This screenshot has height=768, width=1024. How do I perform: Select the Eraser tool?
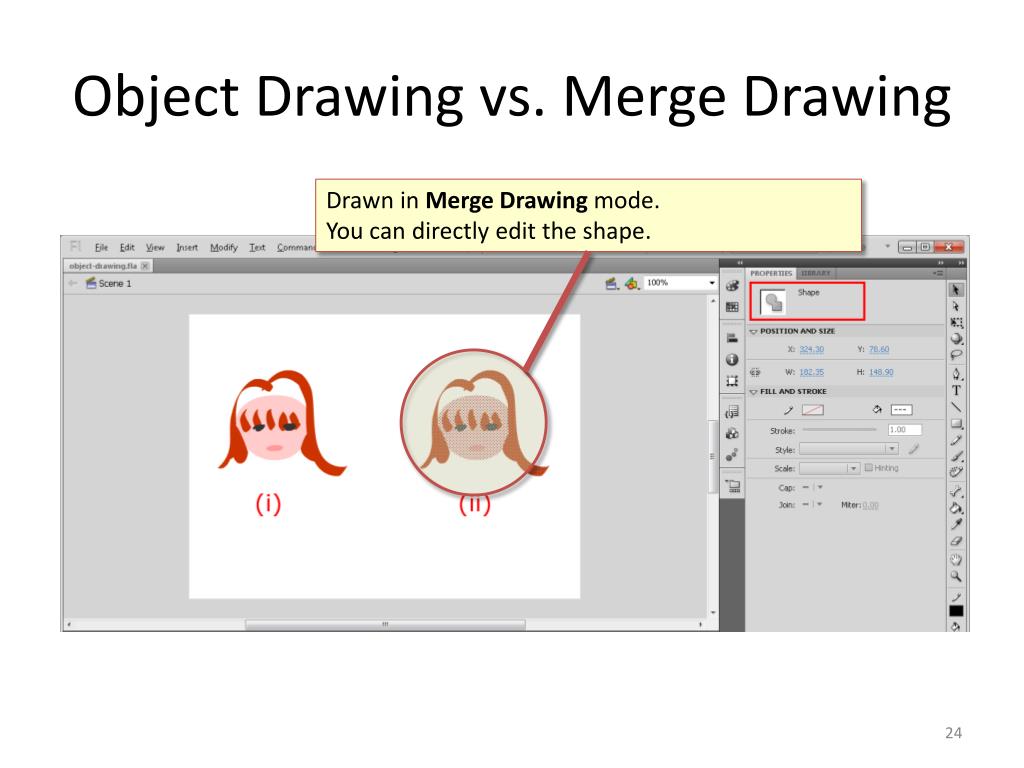coord(956,541)
